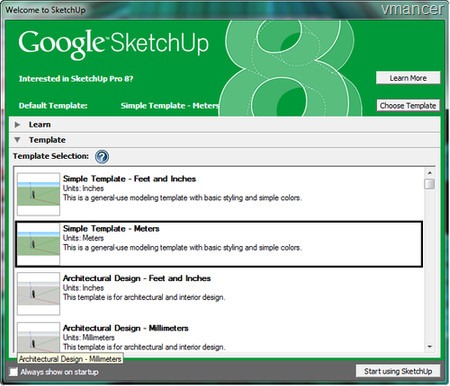Select Simple Template - Feet and Inches thumbnail
The image size is (450, 386).
tap(38, 194)
